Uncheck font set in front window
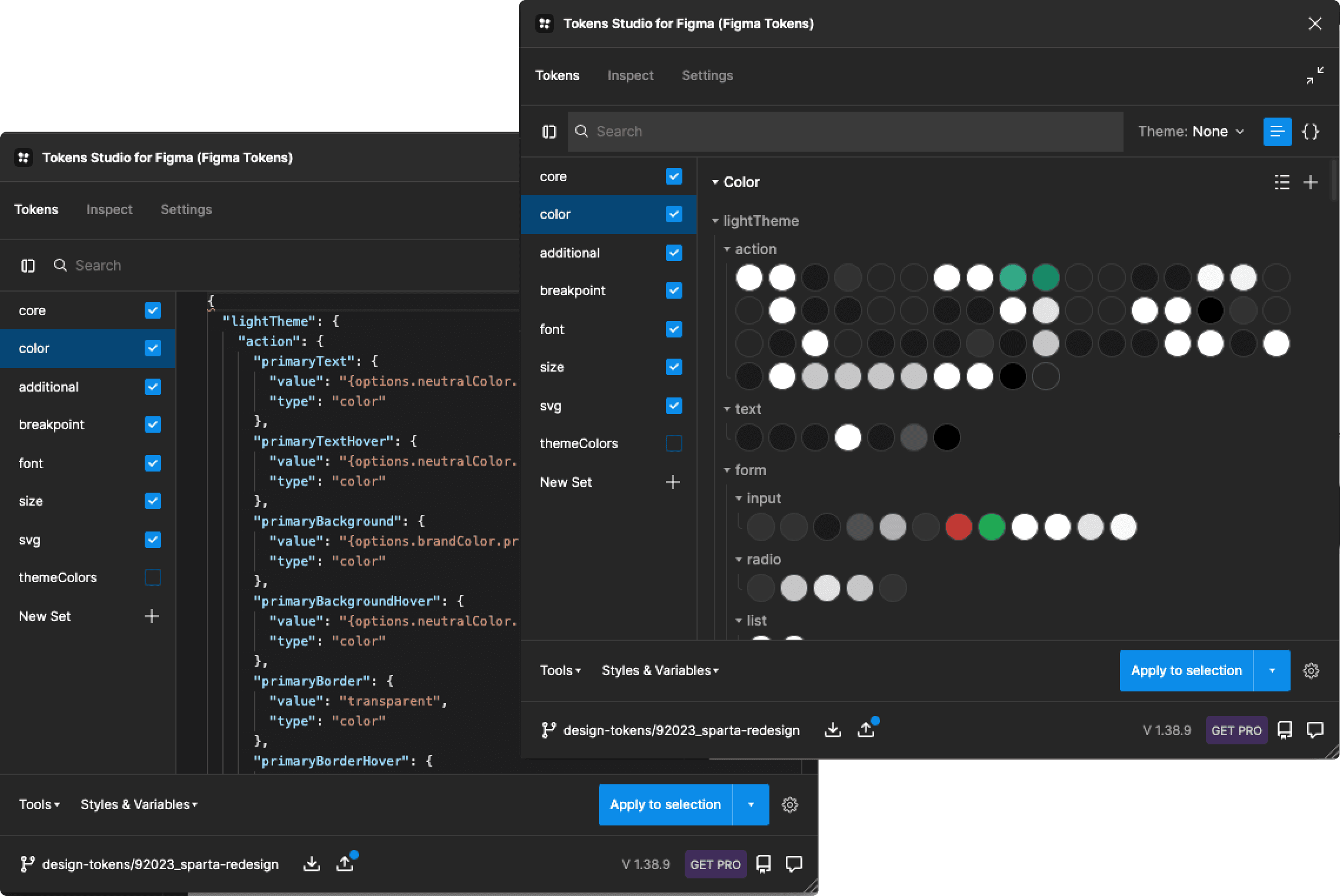 click(674, 329)
